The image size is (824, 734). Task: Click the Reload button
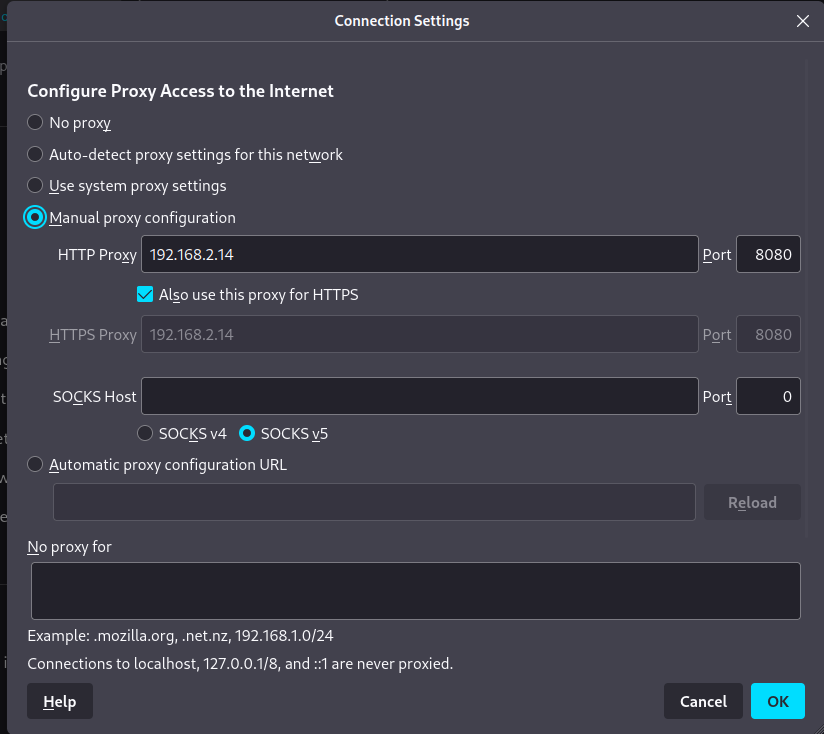coord(752,502)
